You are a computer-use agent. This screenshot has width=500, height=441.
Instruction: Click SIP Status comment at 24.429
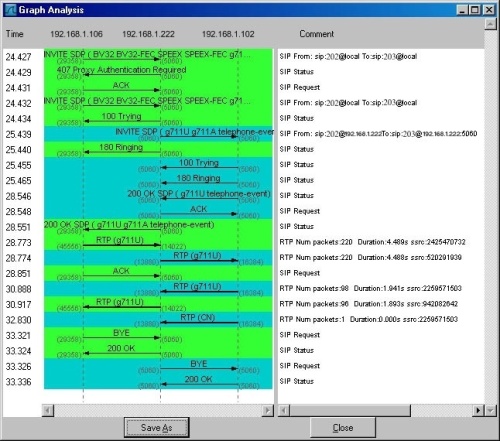(x=297, y=72)
